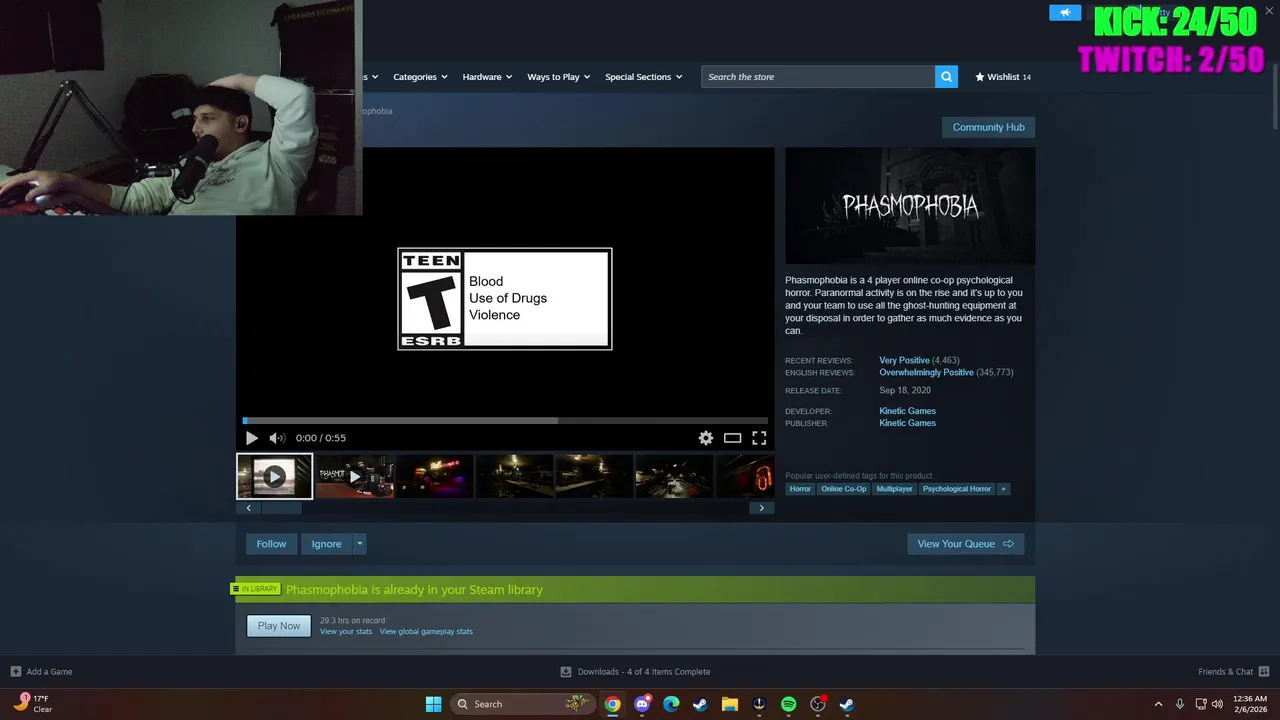Open Google Chrome from taskbar
Image resolution: width=1280 pixels, height=720 pixels.
612,704
